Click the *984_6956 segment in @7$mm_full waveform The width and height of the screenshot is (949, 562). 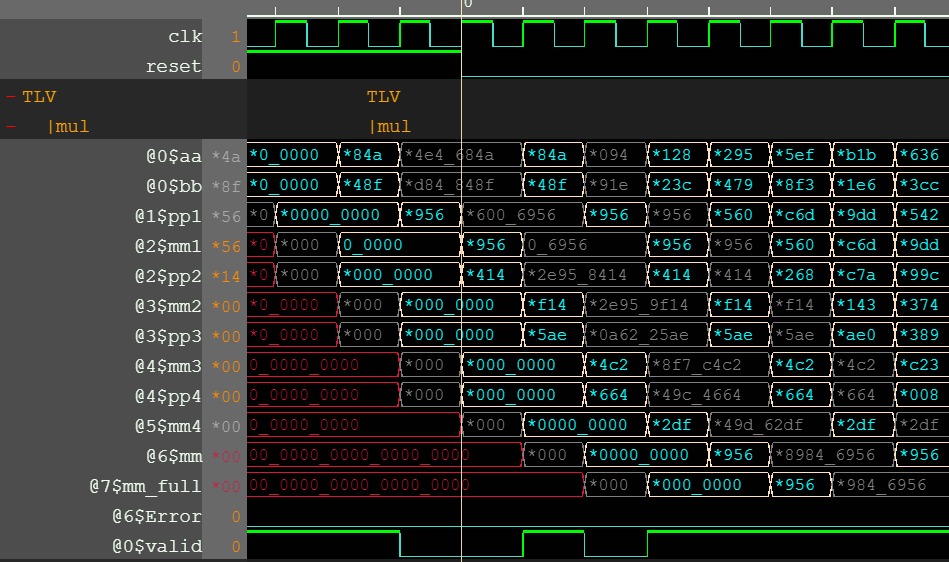click(891, 485)
